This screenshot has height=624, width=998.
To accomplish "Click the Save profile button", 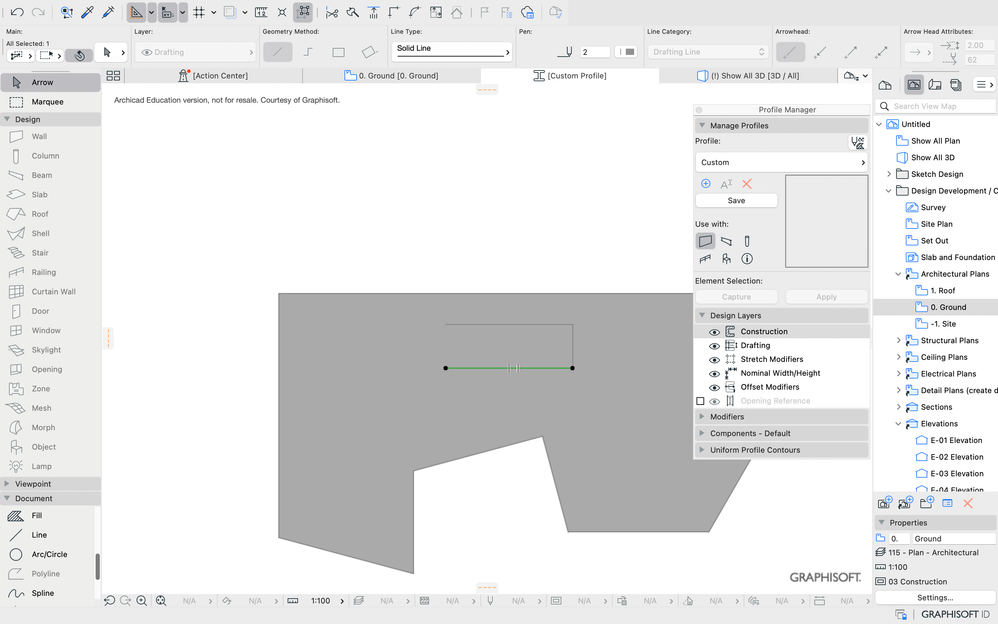I will [736, 201].
